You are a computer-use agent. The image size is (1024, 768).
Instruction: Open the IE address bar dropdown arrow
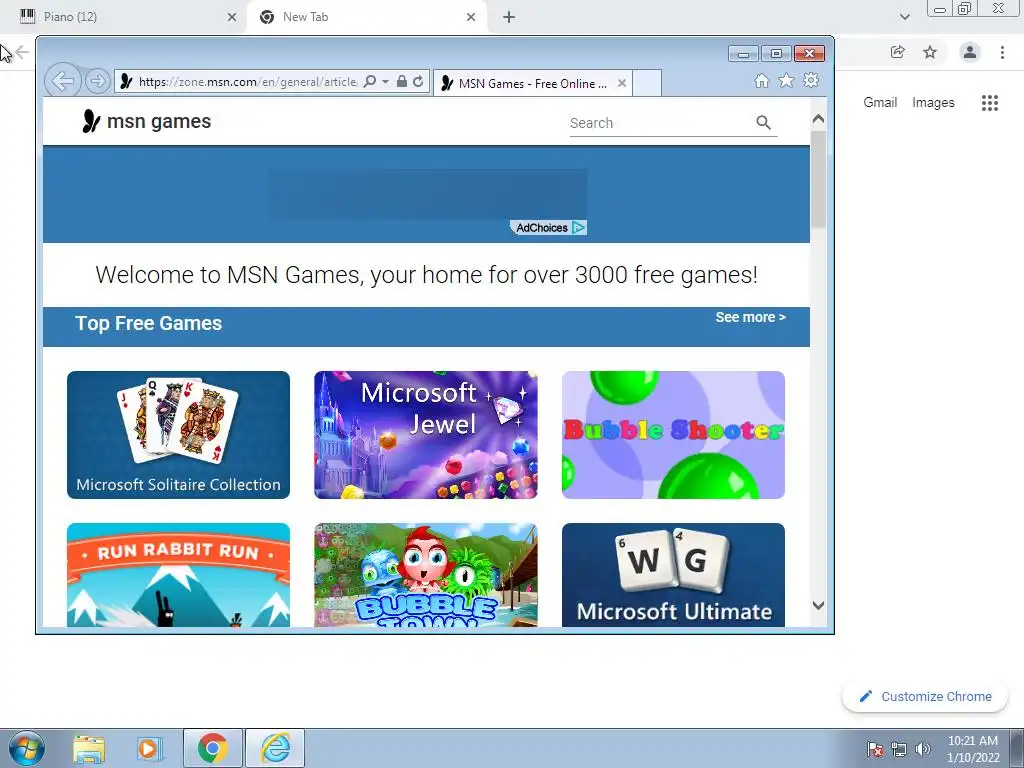tap(385, 82)
